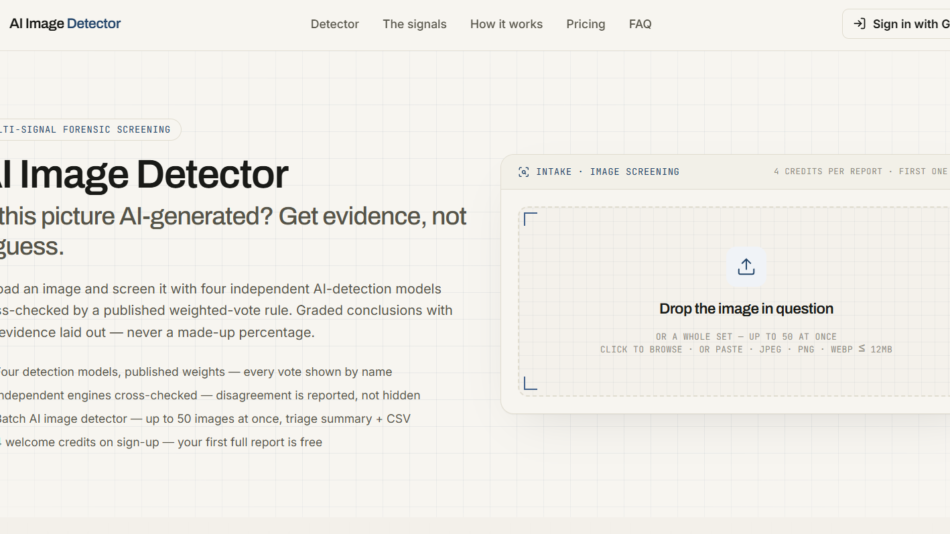Click the top-left corner bracket of drop zone
Screen dimensions: 950x534
click(530, 219)
